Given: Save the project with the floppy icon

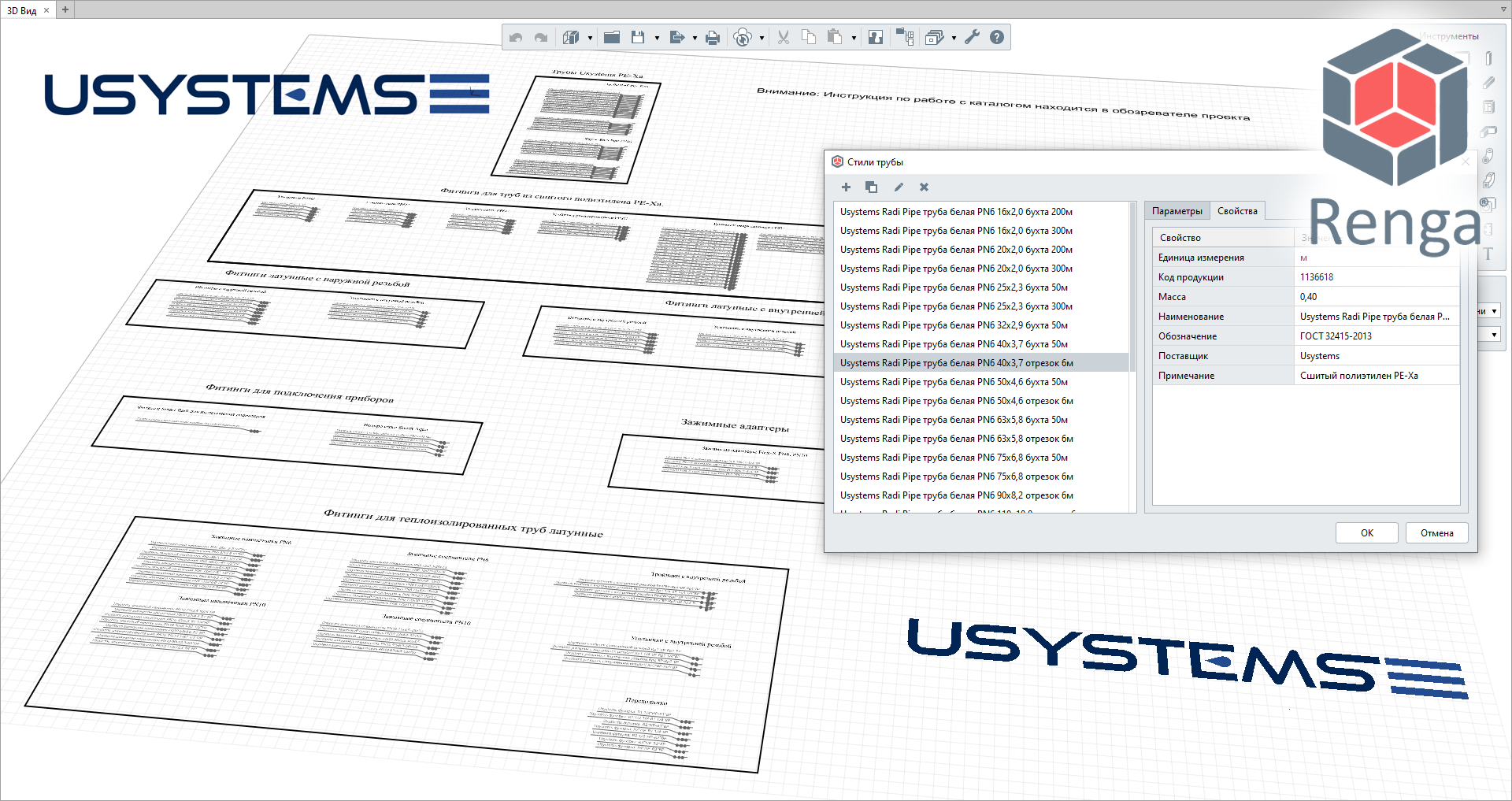Looking at the screenshot, I should (638, 37).
